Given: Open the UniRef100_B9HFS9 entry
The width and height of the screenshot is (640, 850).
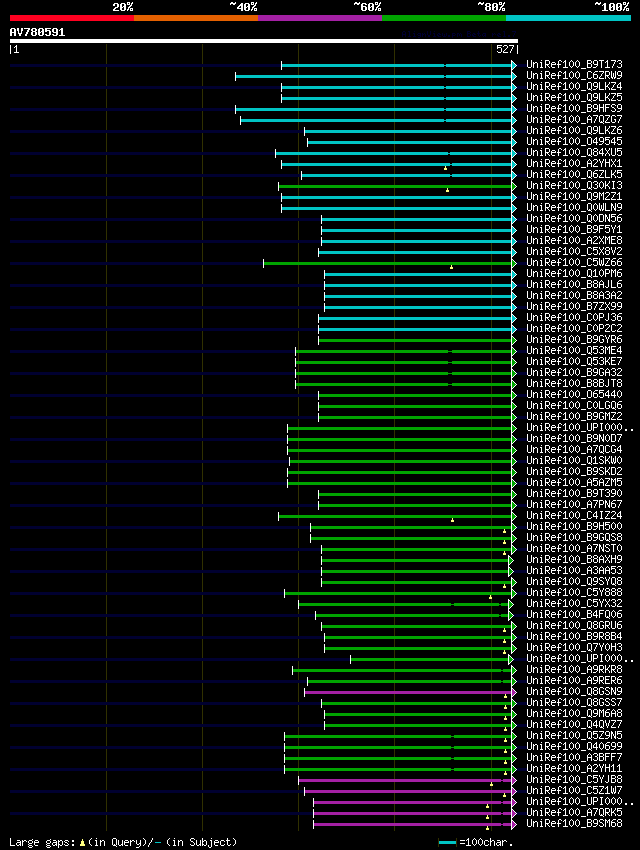Looking at the screenshot, I should pos(574,108).
